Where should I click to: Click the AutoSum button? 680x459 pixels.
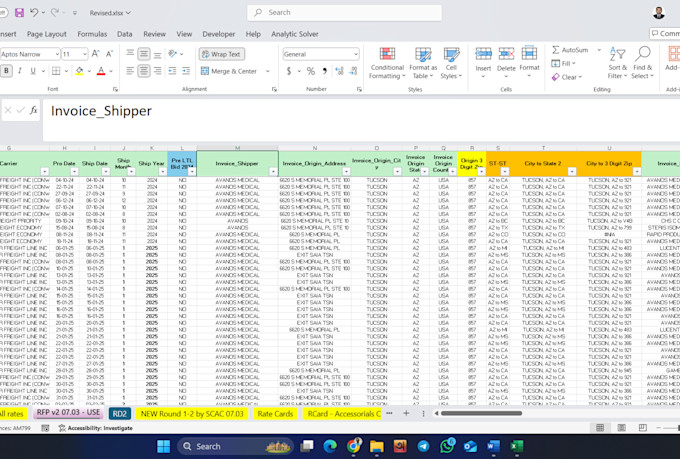tap(570, 50)
